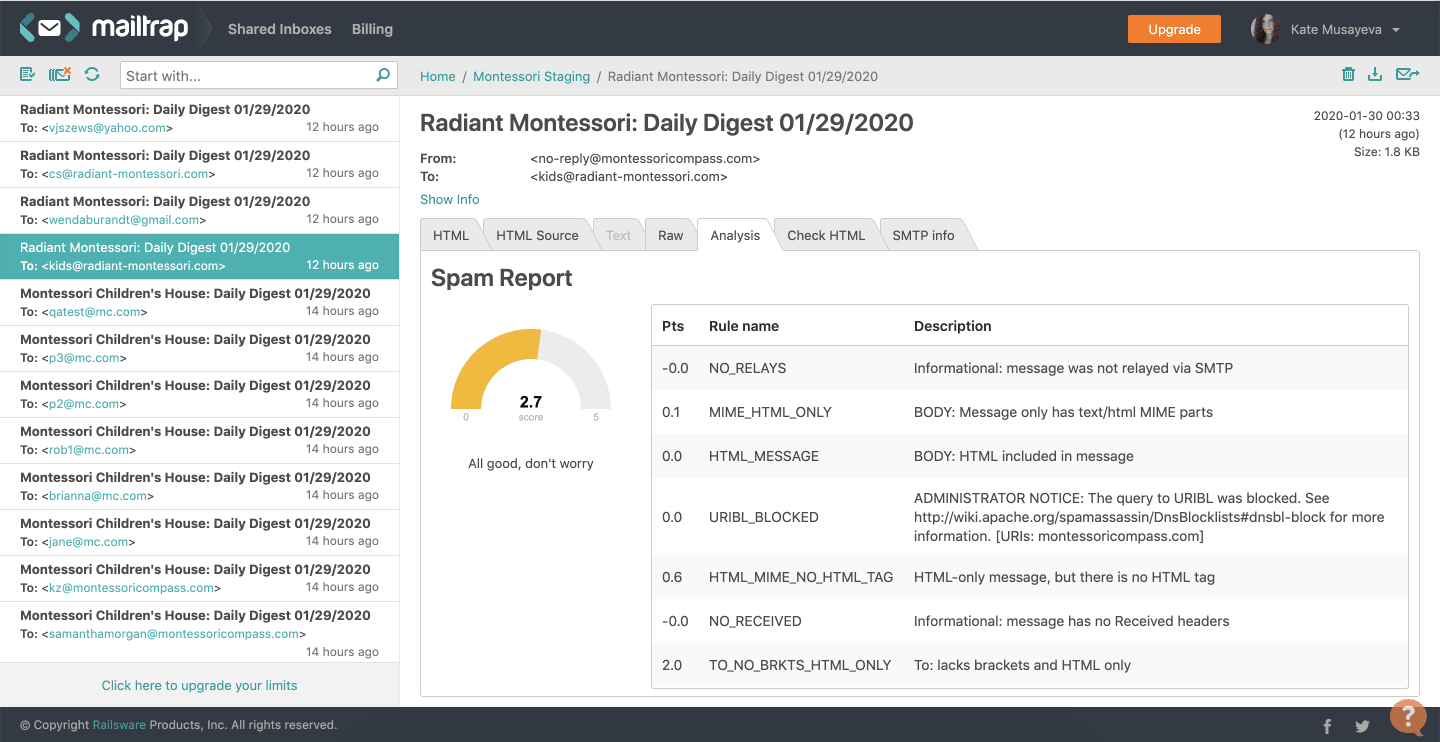Click the Pts column header
Viewport: 1440px width, 742px height.
pos(673,326)
